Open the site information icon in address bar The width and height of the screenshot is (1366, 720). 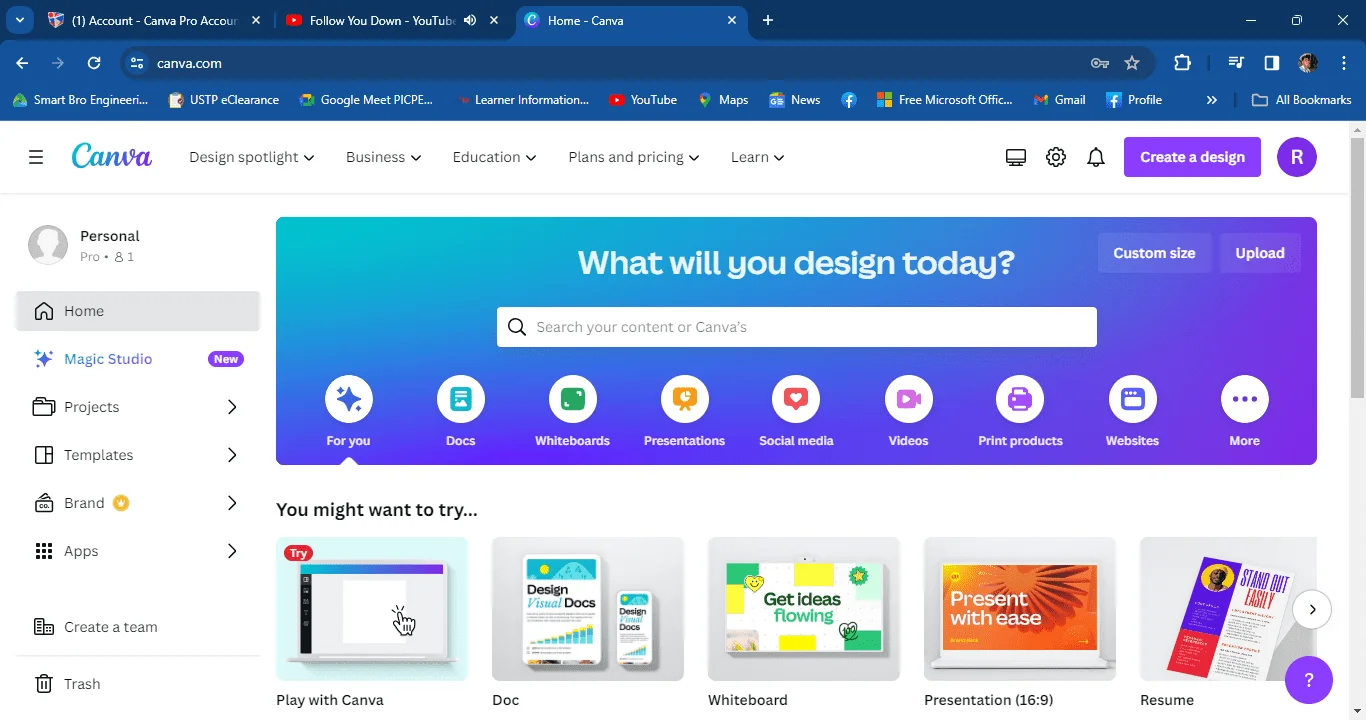[x=137, y=63]
